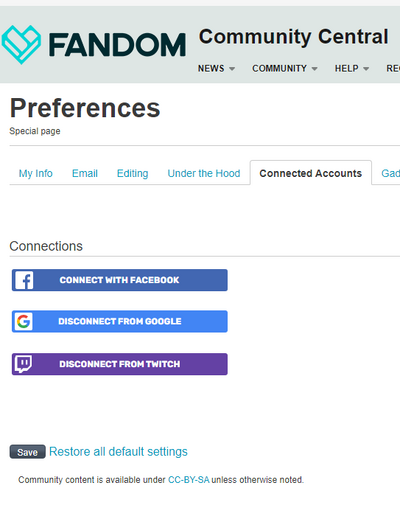Select the Connected Accounts tab

(x=311, y=173)
